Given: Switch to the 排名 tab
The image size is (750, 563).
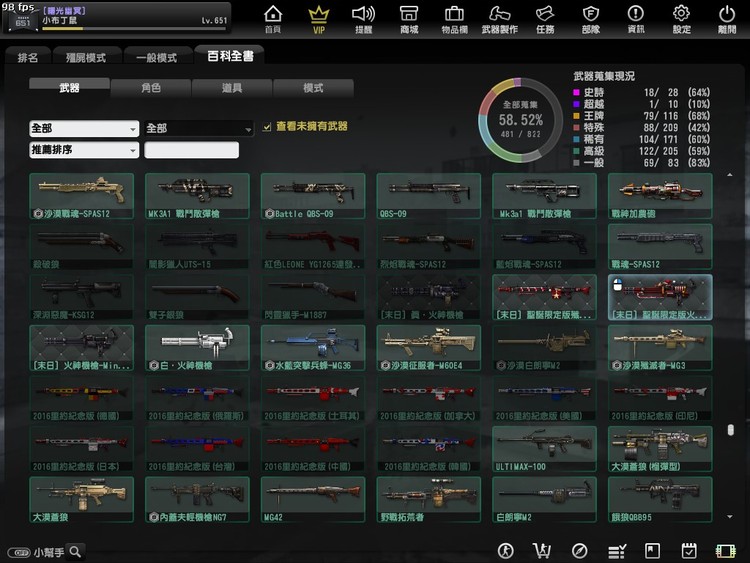Looking at the screenshot, I should (28, 57).
